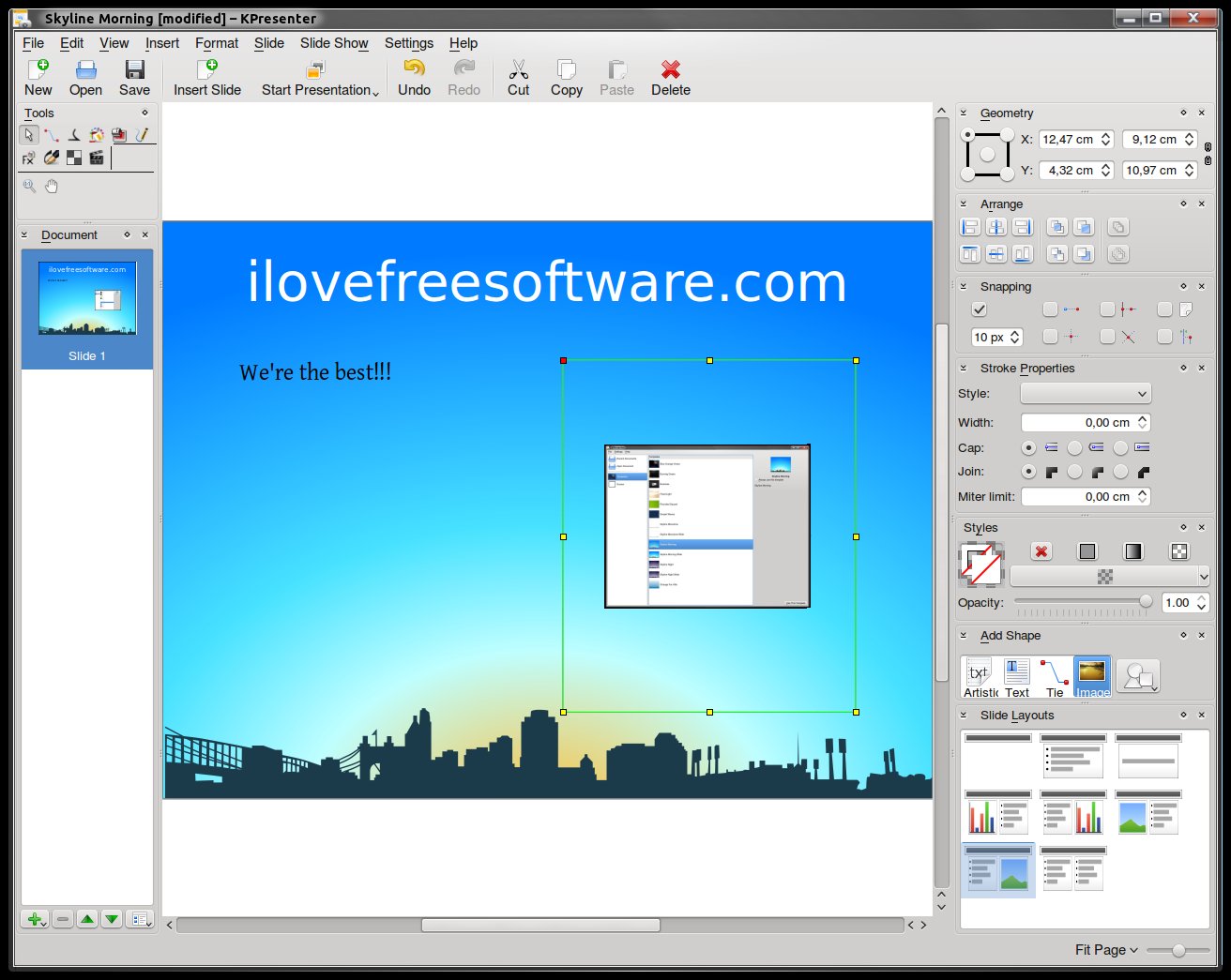
Task: Click the green add slide button
Action: click(x=35, y=919)
